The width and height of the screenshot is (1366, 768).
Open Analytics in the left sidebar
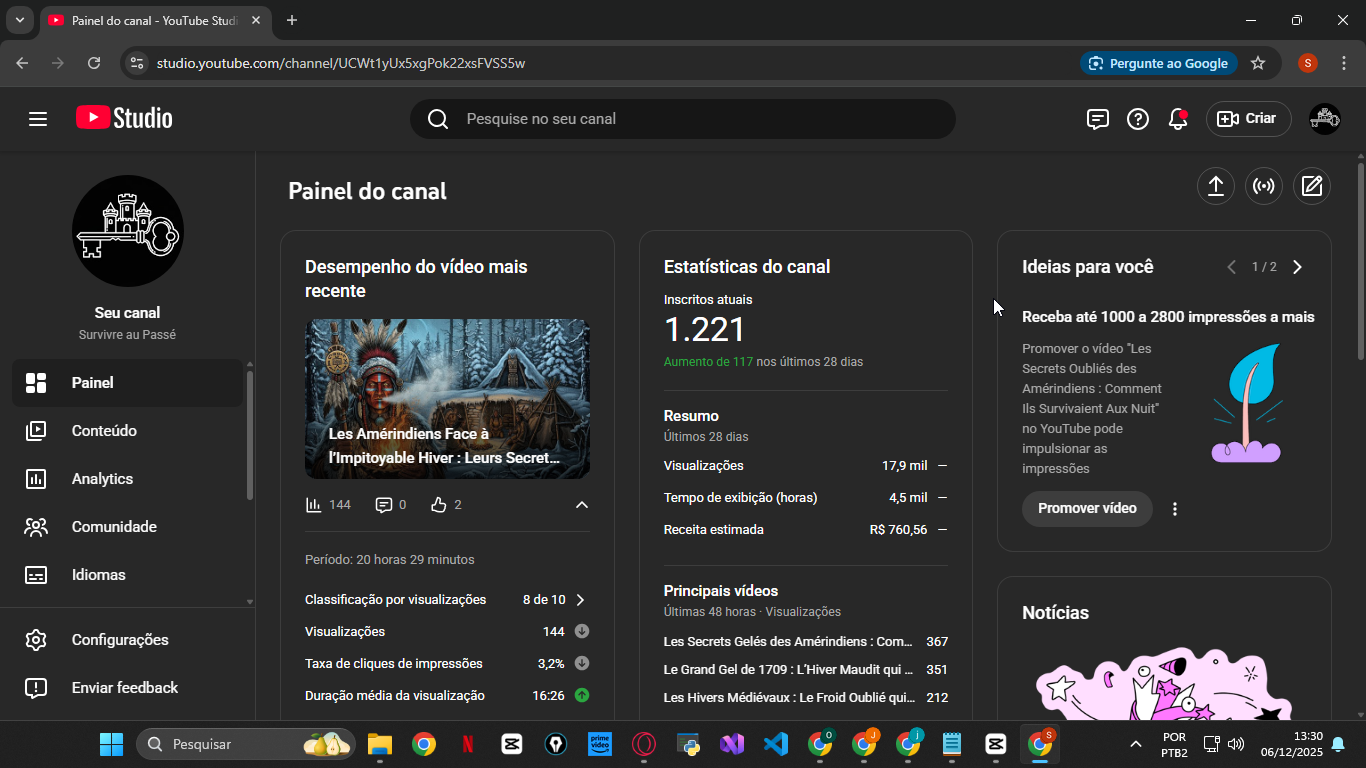point(102,479)
